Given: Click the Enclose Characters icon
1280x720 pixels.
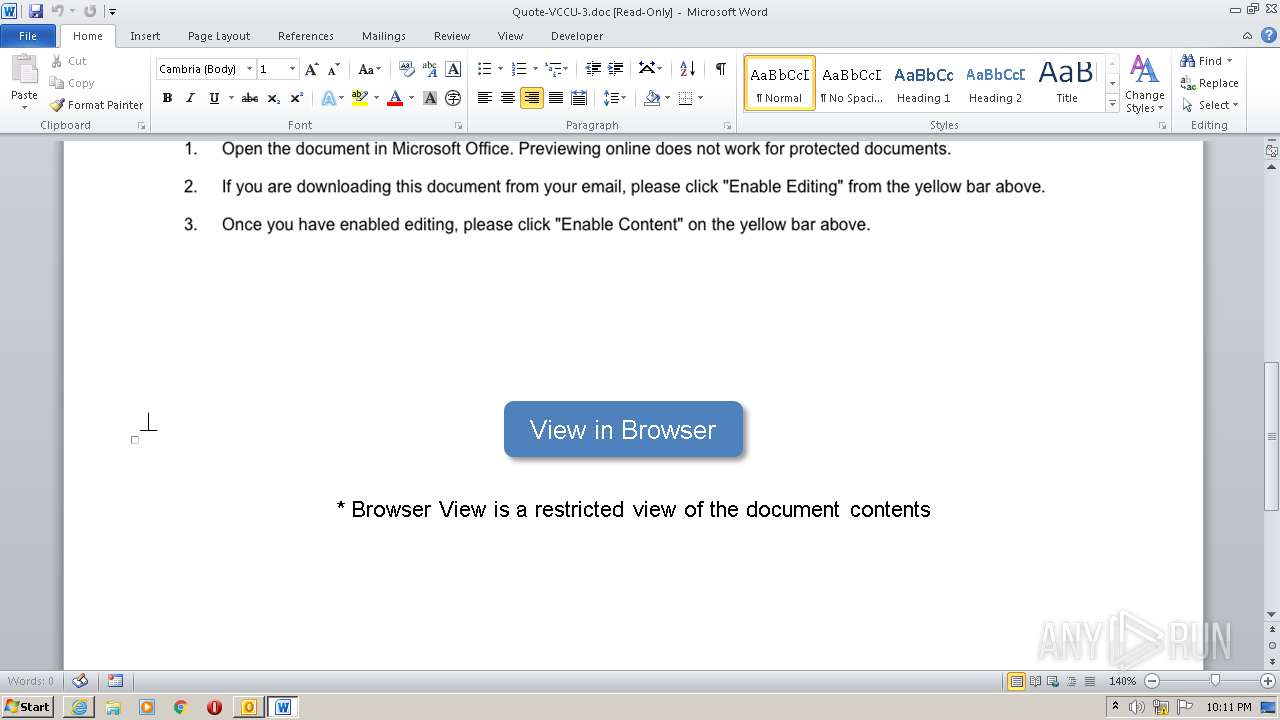Looking at the screenshot, I should [453, 98].
